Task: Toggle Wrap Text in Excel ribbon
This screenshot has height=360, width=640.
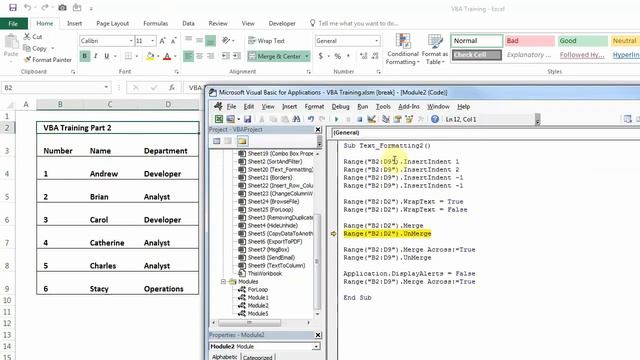Action: [x=266, y=41]
